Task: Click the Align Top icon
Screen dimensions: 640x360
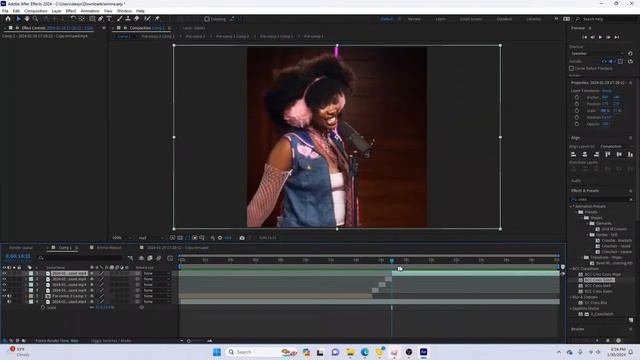Action: [x=608, y=154]
